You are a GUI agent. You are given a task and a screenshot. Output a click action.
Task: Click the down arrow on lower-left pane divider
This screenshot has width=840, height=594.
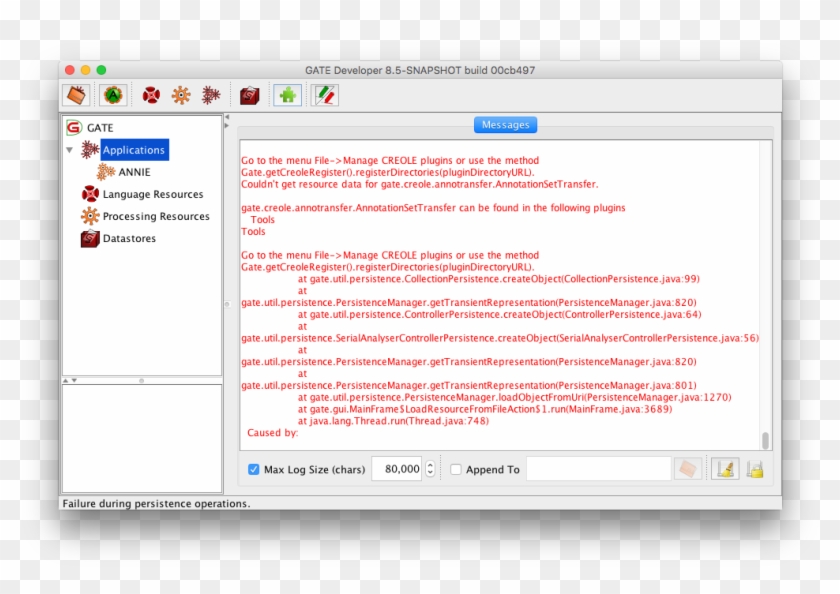(x=74, y=380)
